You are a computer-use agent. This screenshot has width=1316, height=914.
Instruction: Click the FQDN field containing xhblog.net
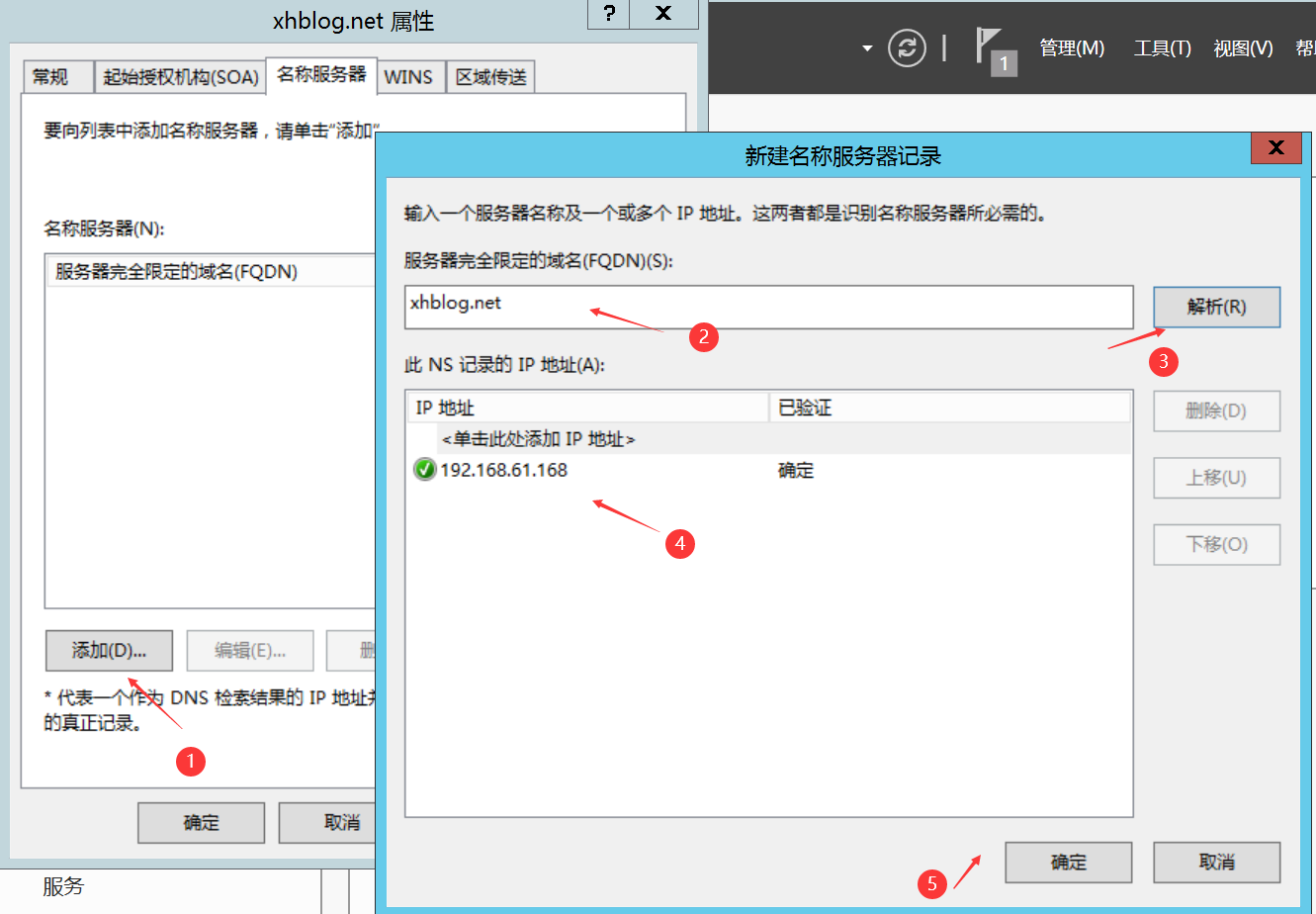click(768, 308)
